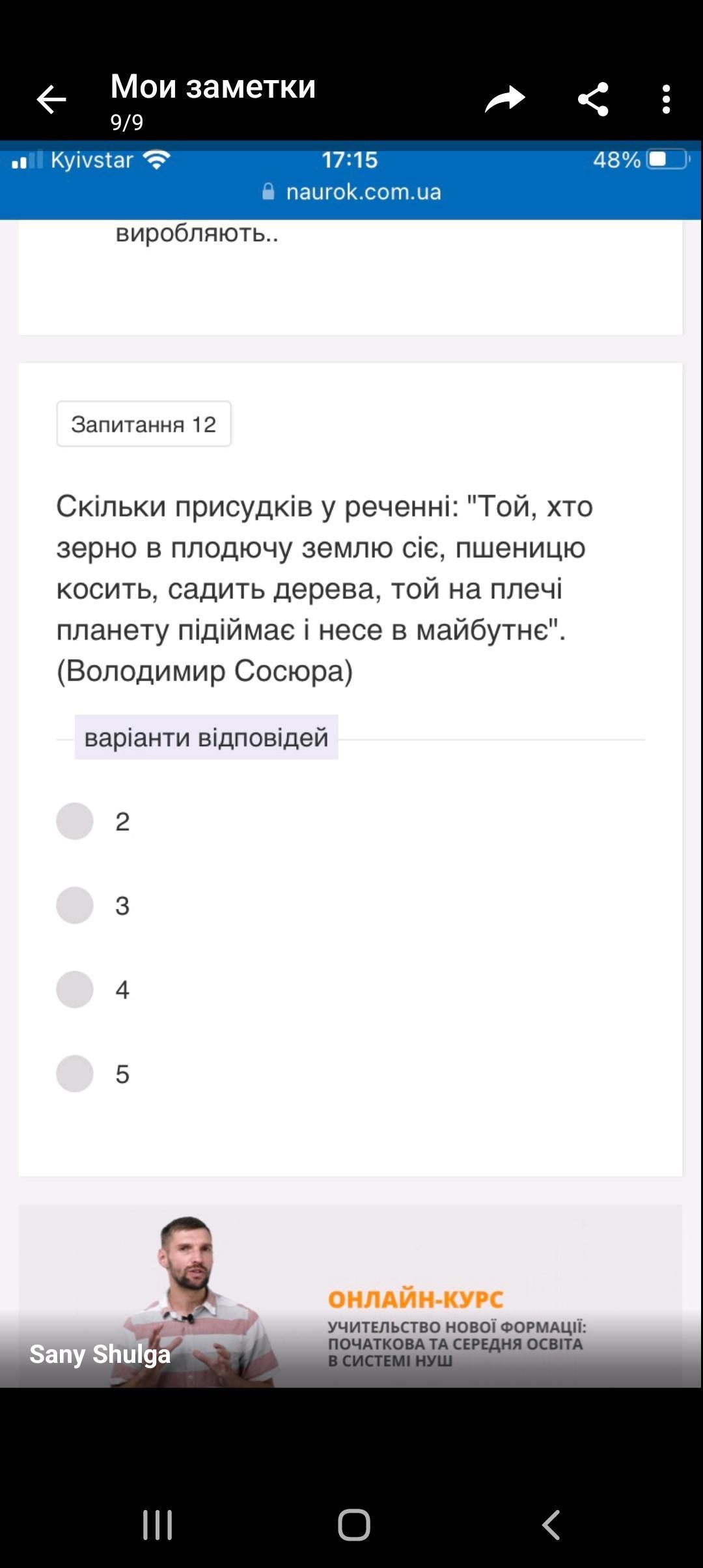Tap the Wi-Fi icon next to Kyivstar
This screenshot has width=703, height=1568.
click(x=156, y=160)
